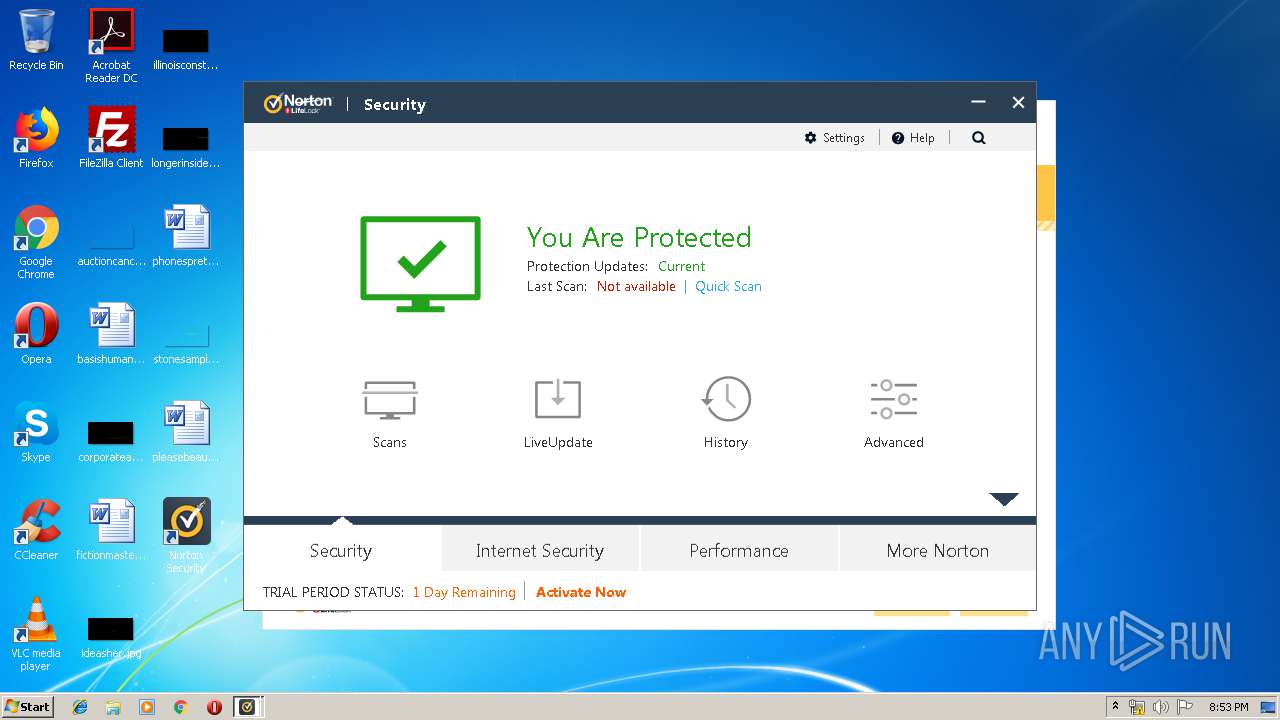Open the Action Center flag icon
The width and height of the screenshot is (1280, 720).
tap(1185, 707)
